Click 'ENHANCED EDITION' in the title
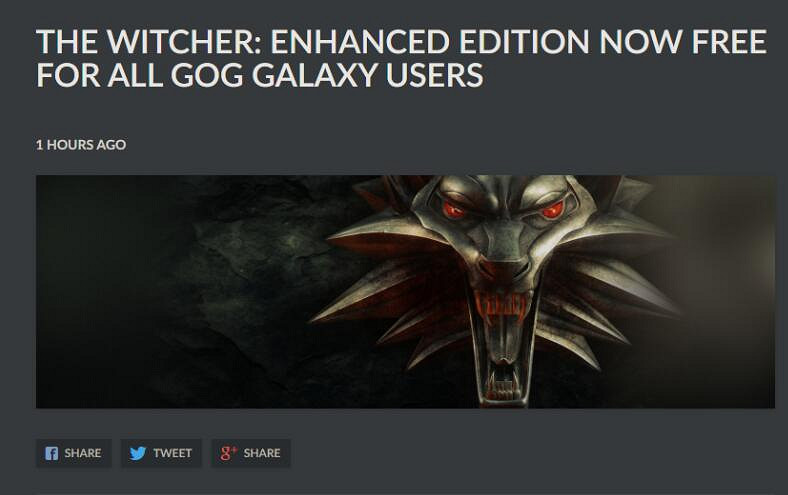The height and width of the screenshot is (495, 788). pos(430,42)
